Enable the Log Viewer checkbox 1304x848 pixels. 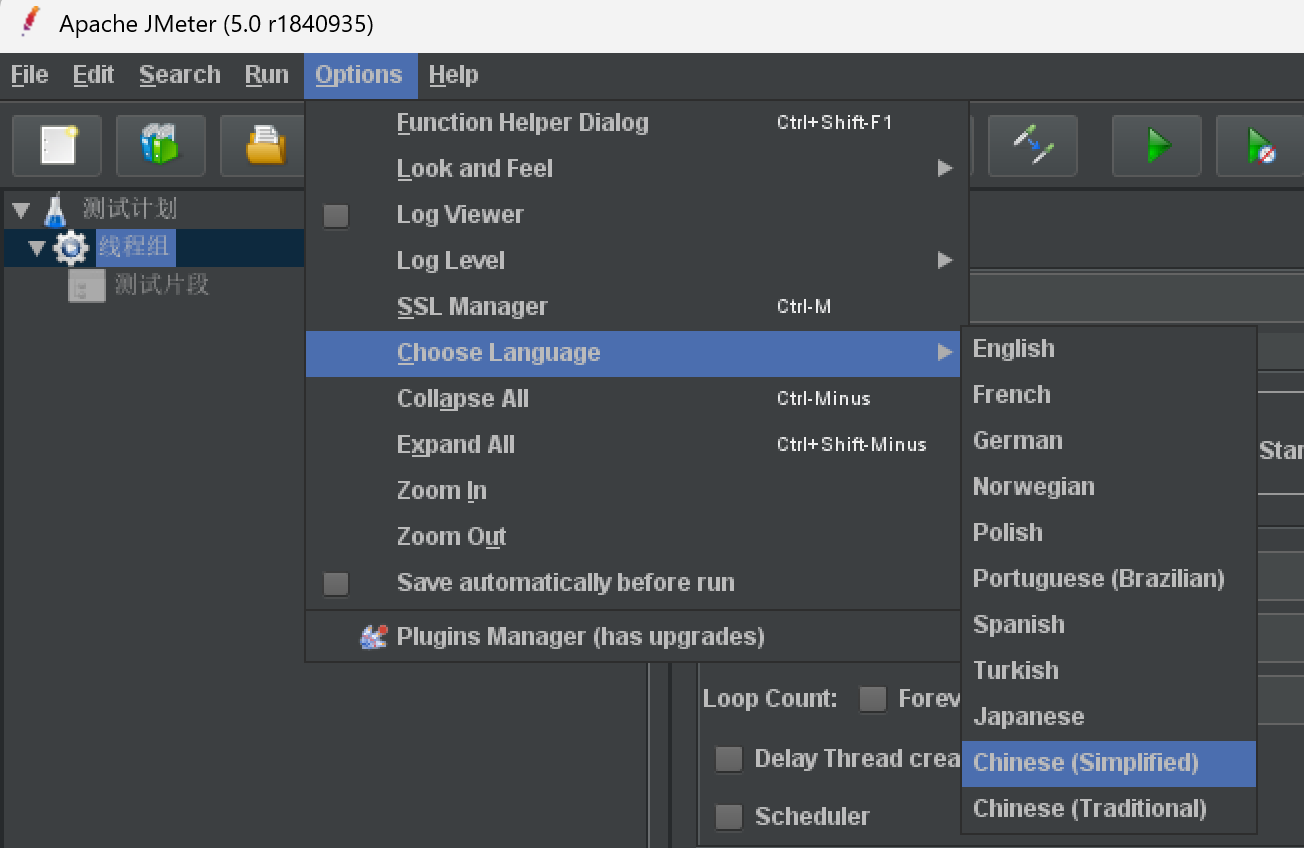point(336,215)
